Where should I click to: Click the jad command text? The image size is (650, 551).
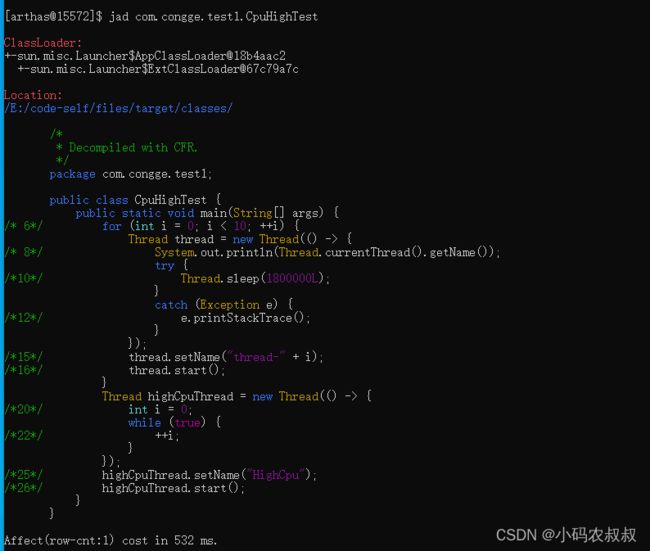pos(213,17)
